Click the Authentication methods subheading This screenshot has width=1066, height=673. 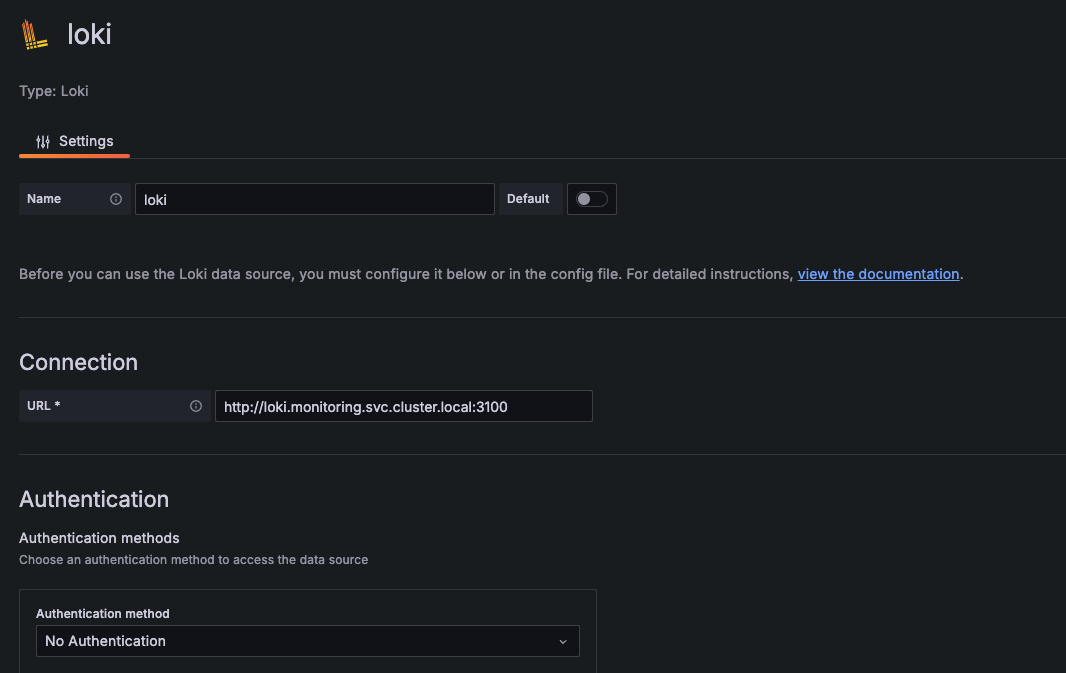99,538
